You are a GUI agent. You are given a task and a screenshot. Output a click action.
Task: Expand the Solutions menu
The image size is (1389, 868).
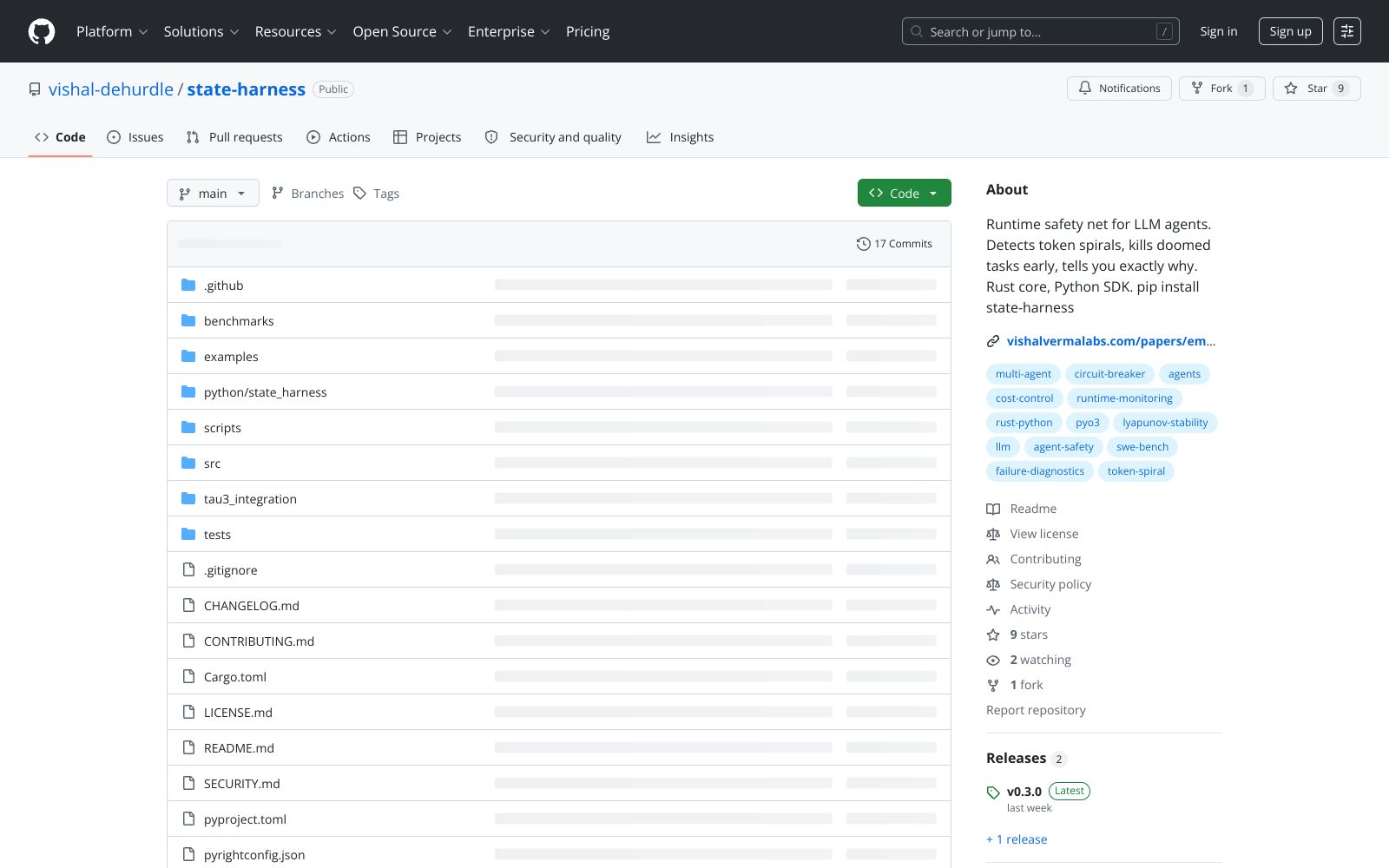pyautogui.click(x=201, y=31)
